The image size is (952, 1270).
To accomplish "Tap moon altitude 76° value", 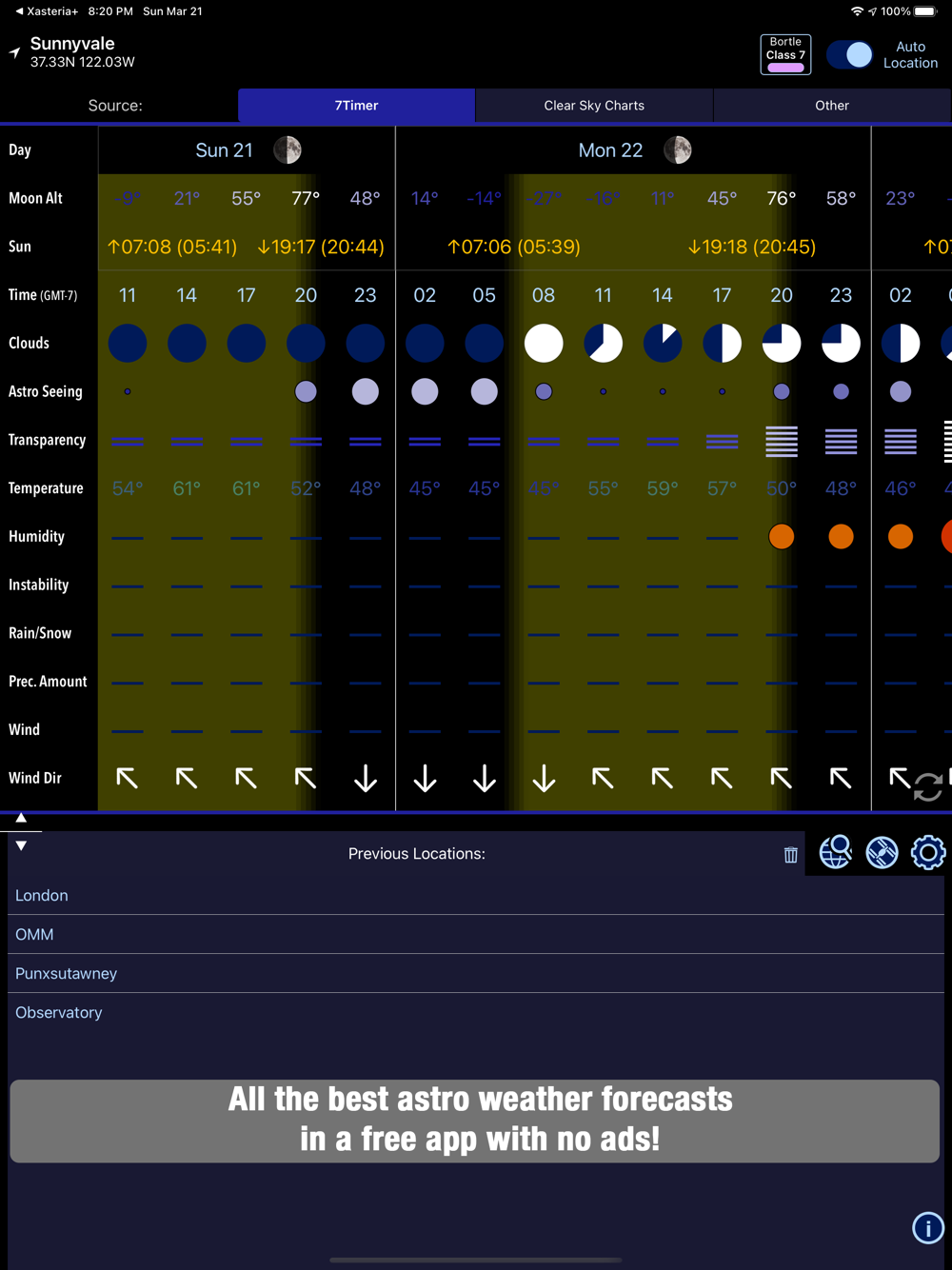I will 782,198.
